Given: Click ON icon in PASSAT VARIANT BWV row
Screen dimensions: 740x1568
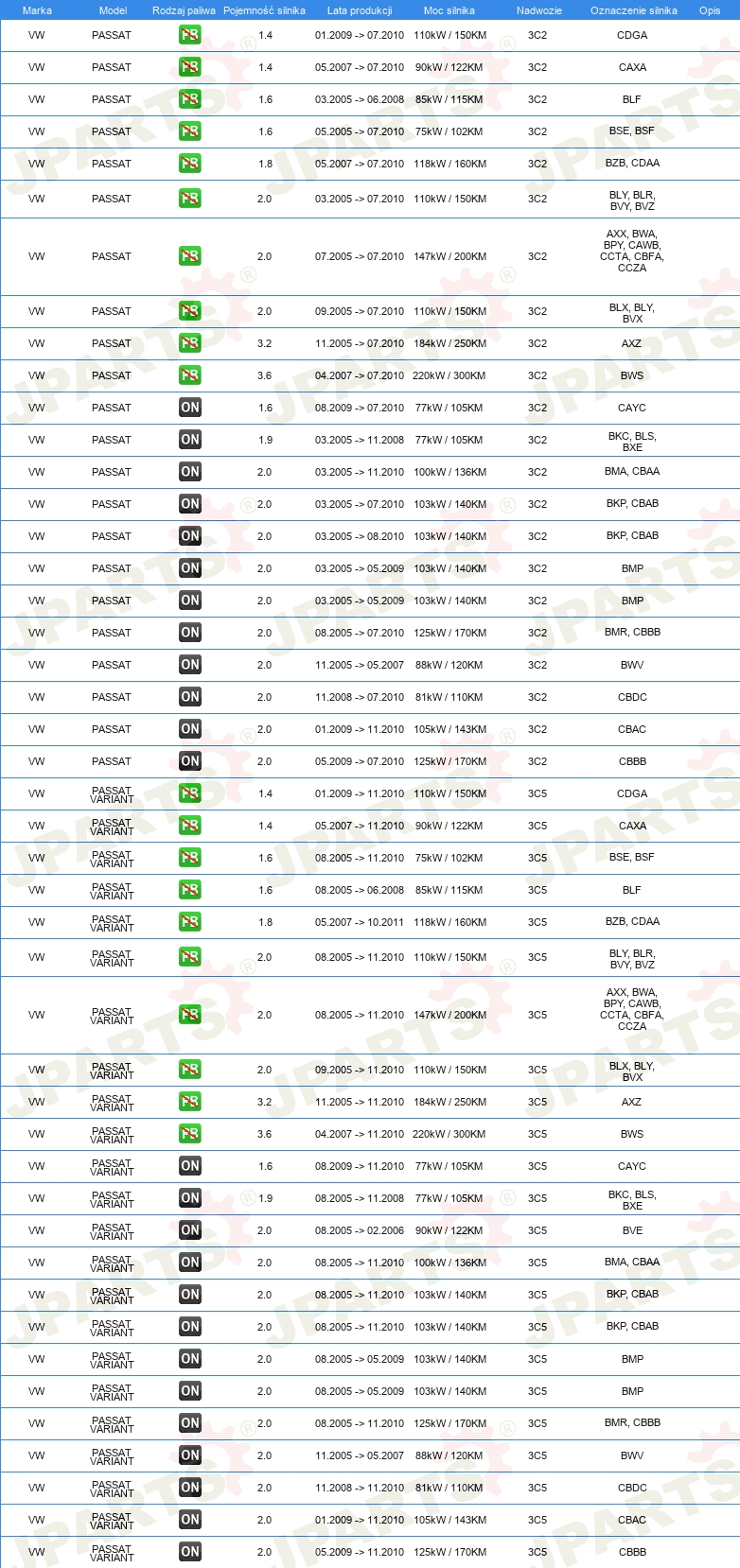Looking at the screenshot, I should [x=190, y=1455].
